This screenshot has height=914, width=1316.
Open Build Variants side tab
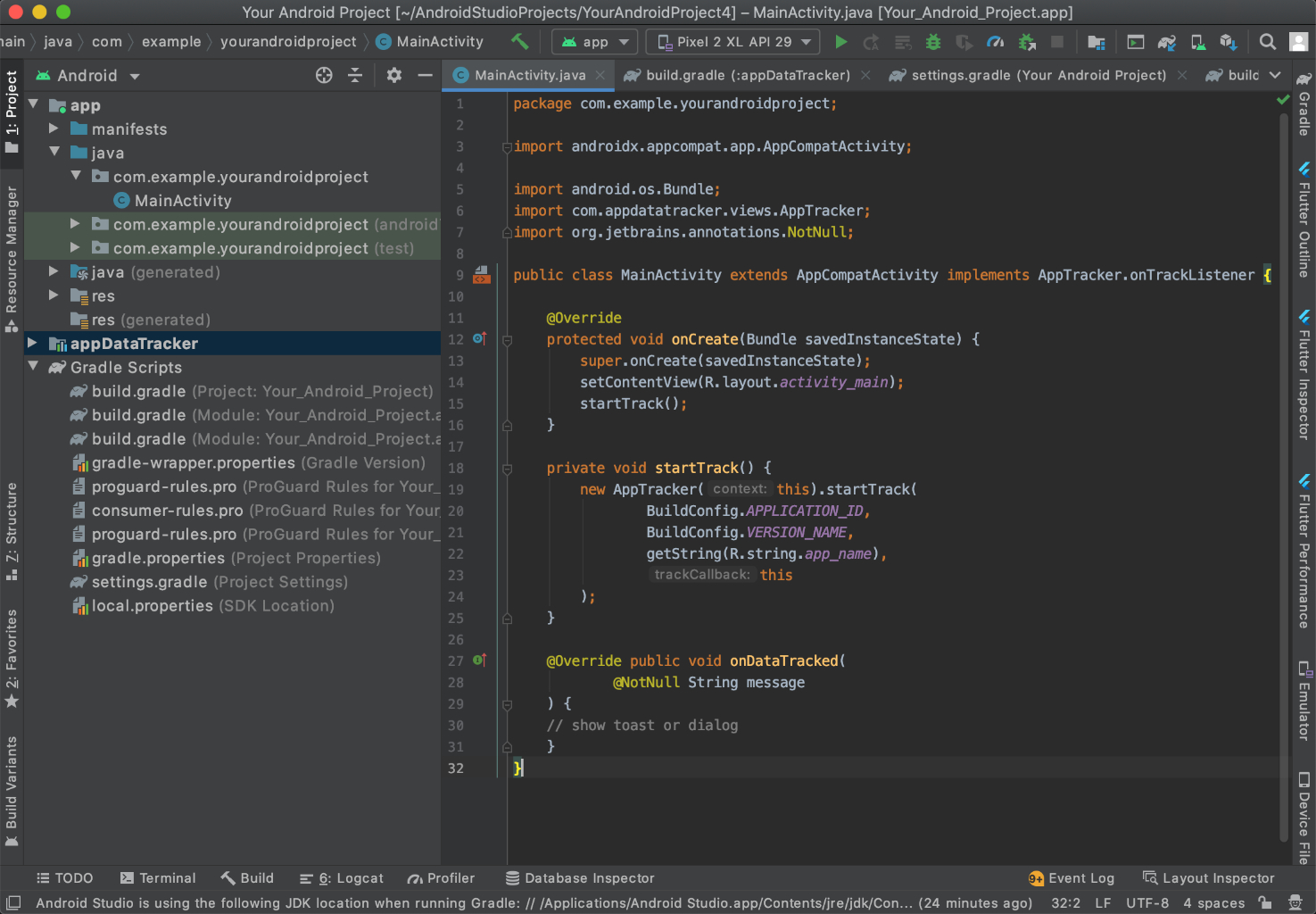12,792
